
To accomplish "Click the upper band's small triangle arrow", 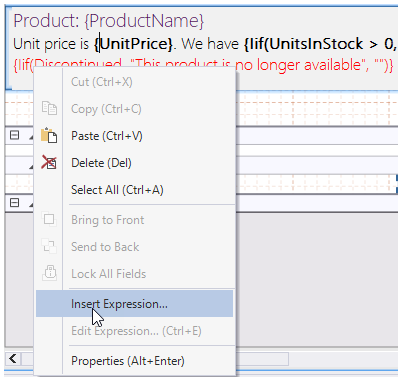I will click(x=31, y=137).
